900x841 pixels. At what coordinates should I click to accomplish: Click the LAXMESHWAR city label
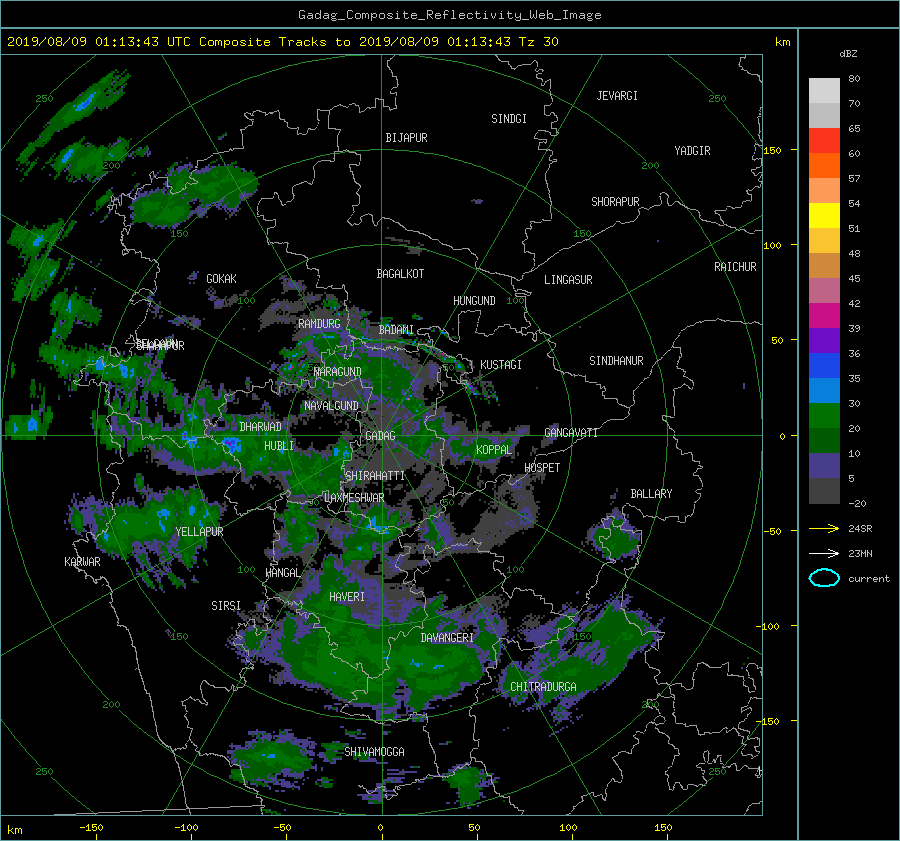point(354,498)
